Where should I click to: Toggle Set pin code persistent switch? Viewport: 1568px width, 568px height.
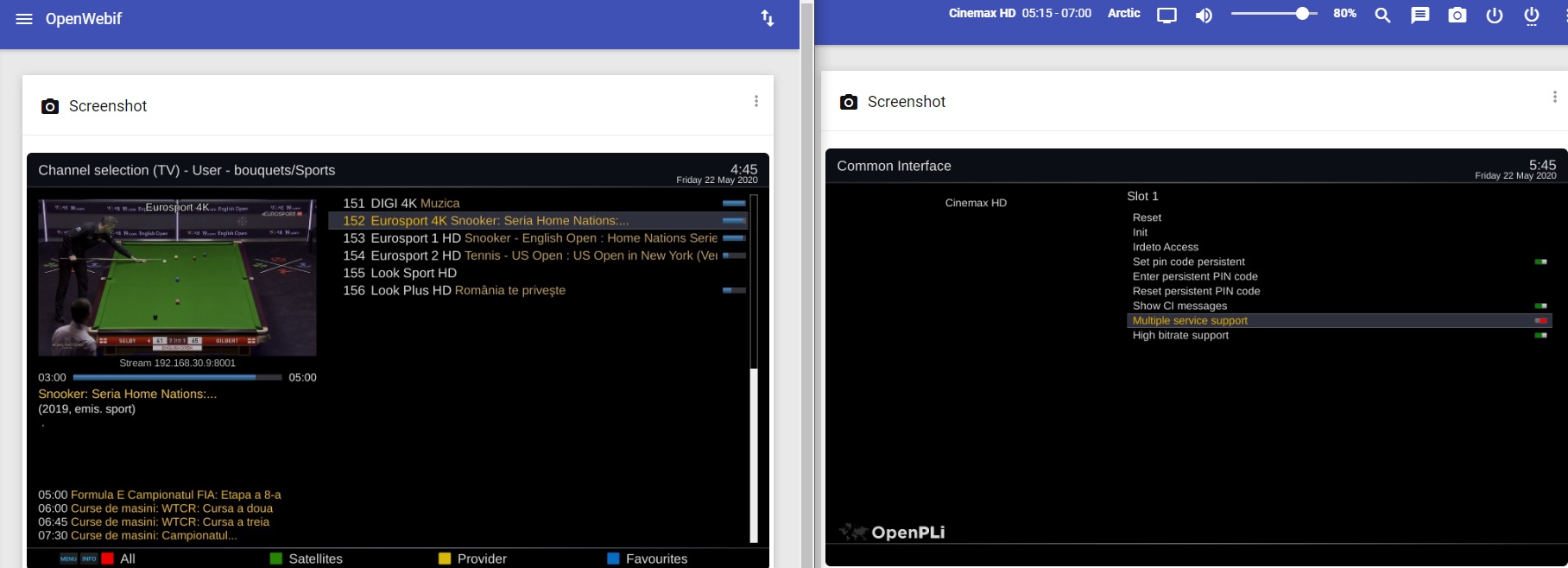click(1540, 262)
